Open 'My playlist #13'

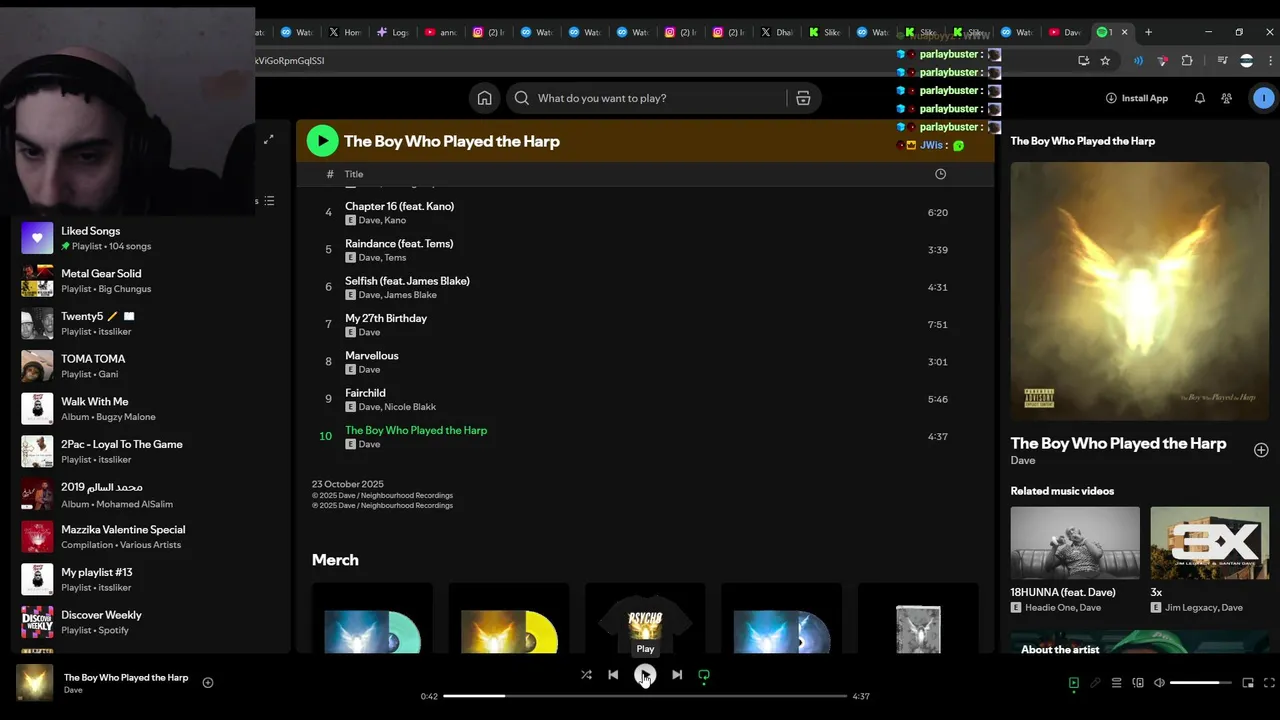pos(150,579)
